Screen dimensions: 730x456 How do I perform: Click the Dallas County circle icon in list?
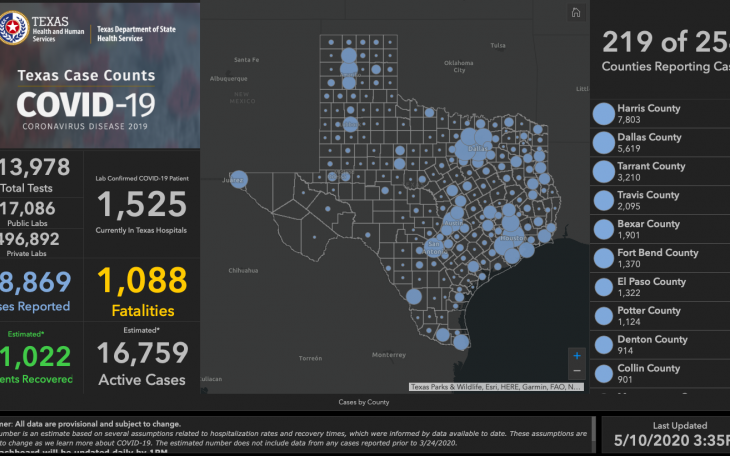pos(604,142)
